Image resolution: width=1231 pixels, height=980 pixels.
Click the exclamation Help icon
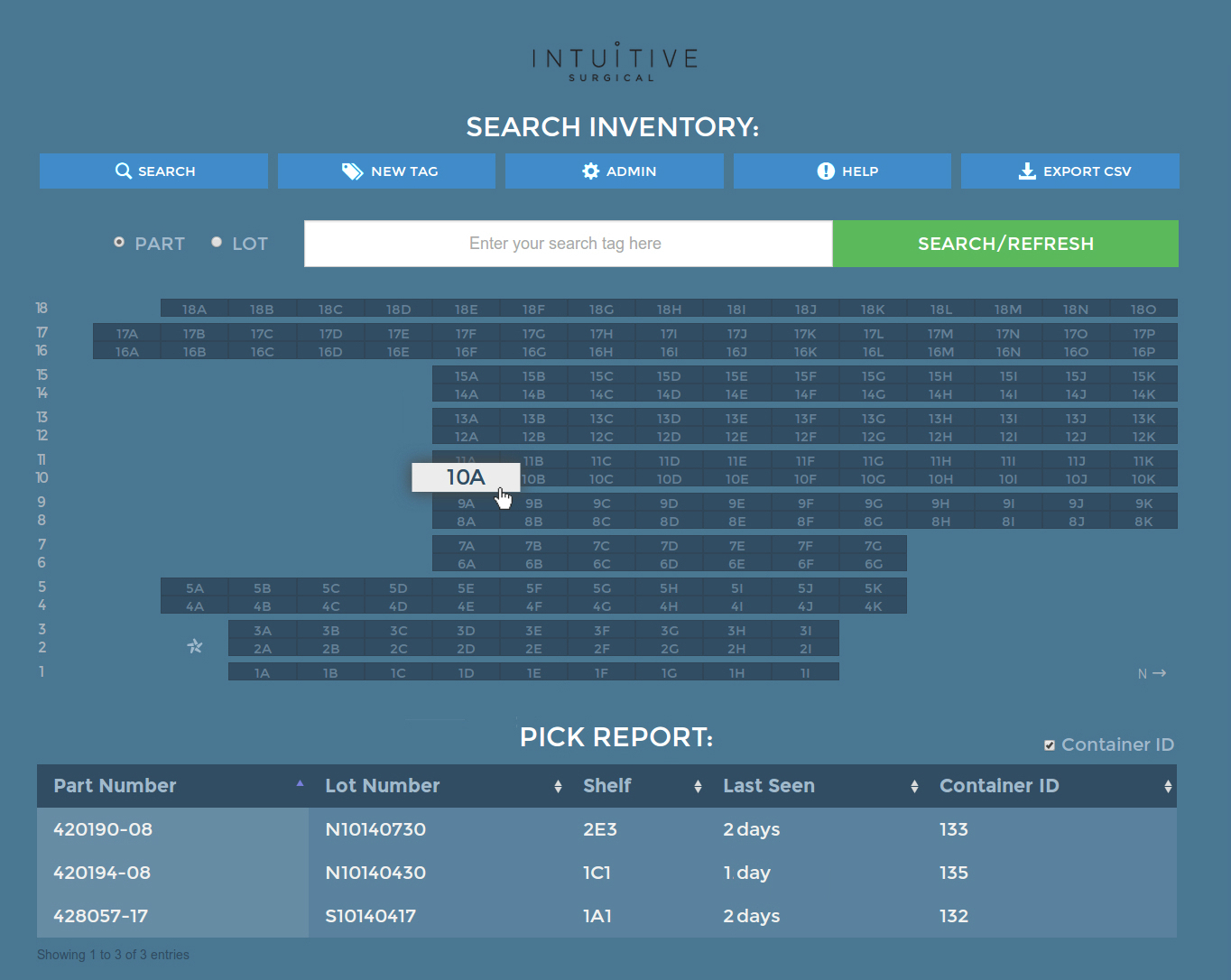click(x=826, y=171)
